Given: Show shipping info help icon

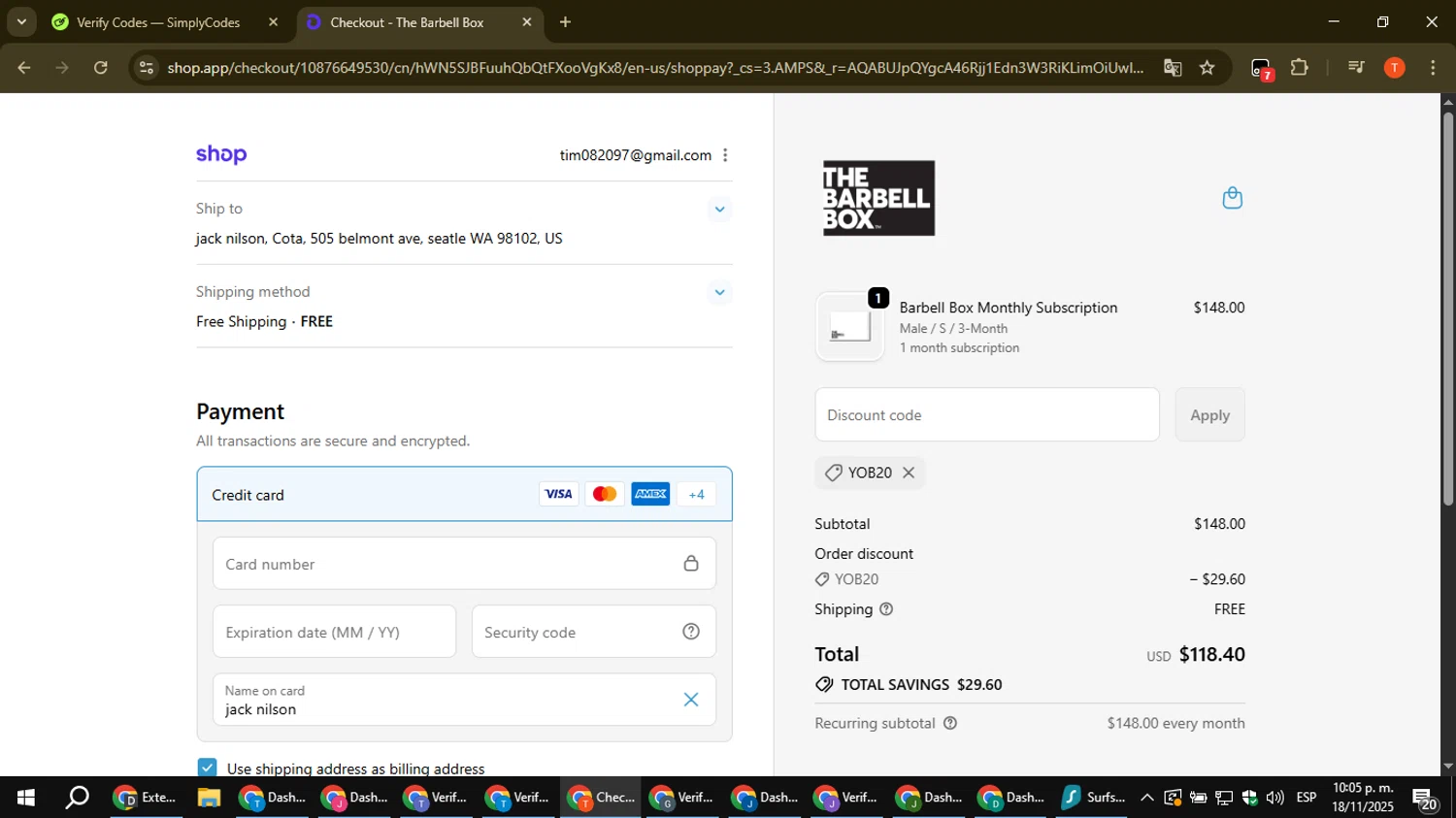Looking at the screenshot, I should pyautogui.click(x=885, y=609).
